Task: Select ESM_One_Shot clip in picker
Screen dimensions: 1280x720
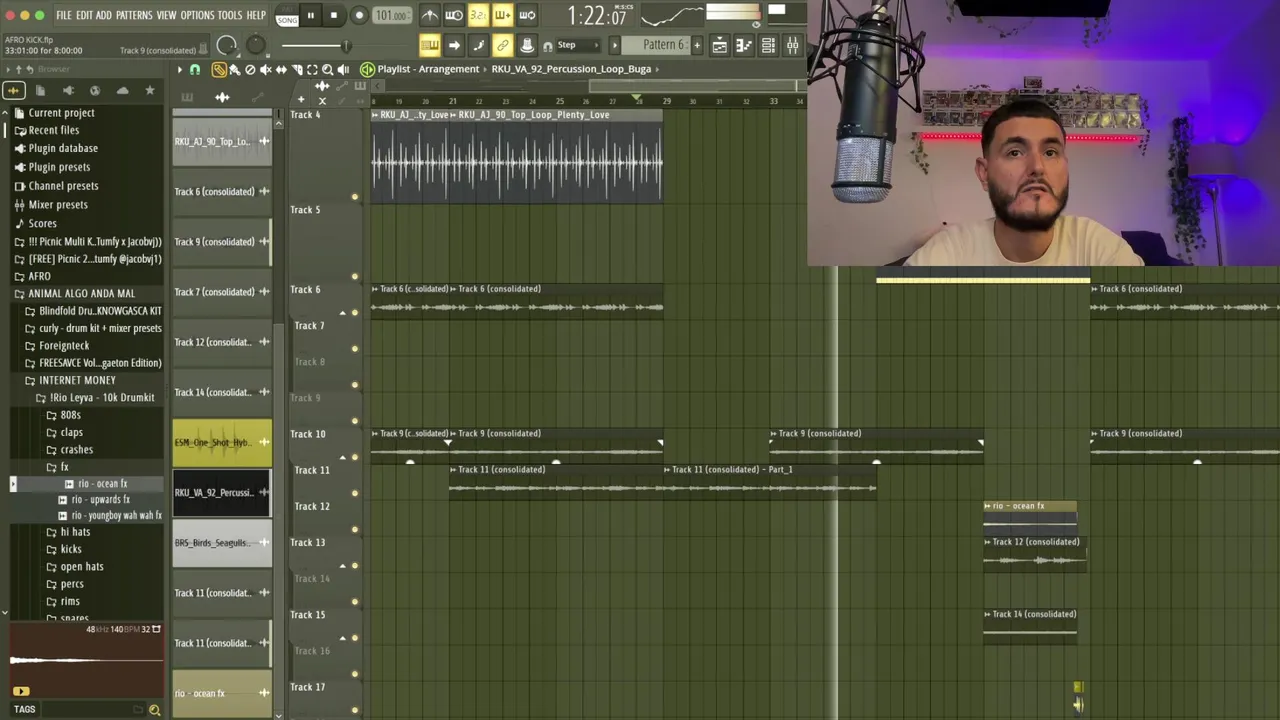Action: 221,442
